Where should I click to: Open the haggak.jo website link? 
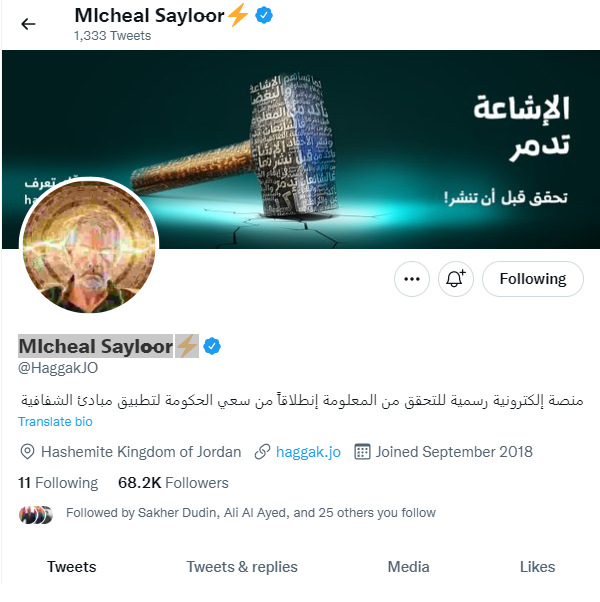click(308, 452)
